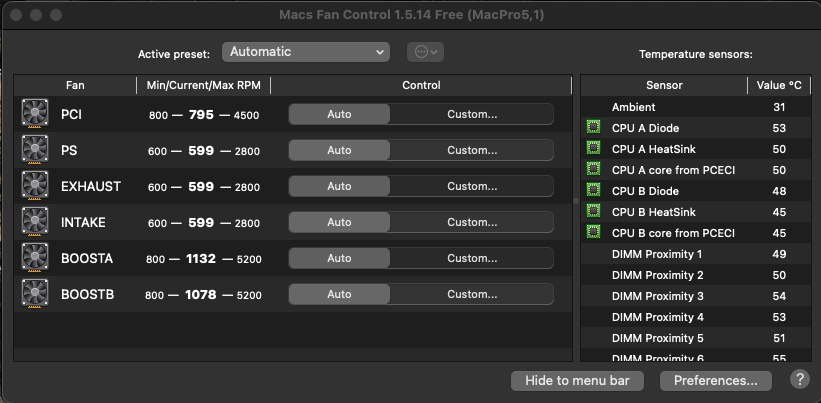Set INTAKE fan control to Auto
821x403 pixels.
pyautogui.click(x=339, y=222)
